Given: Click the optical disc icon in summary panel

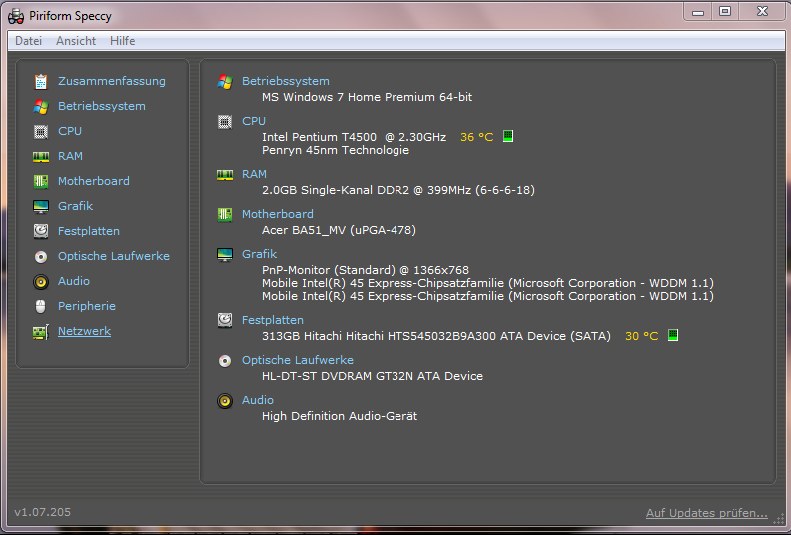Looking at the screenshot, I should click(x=225, y=361).
